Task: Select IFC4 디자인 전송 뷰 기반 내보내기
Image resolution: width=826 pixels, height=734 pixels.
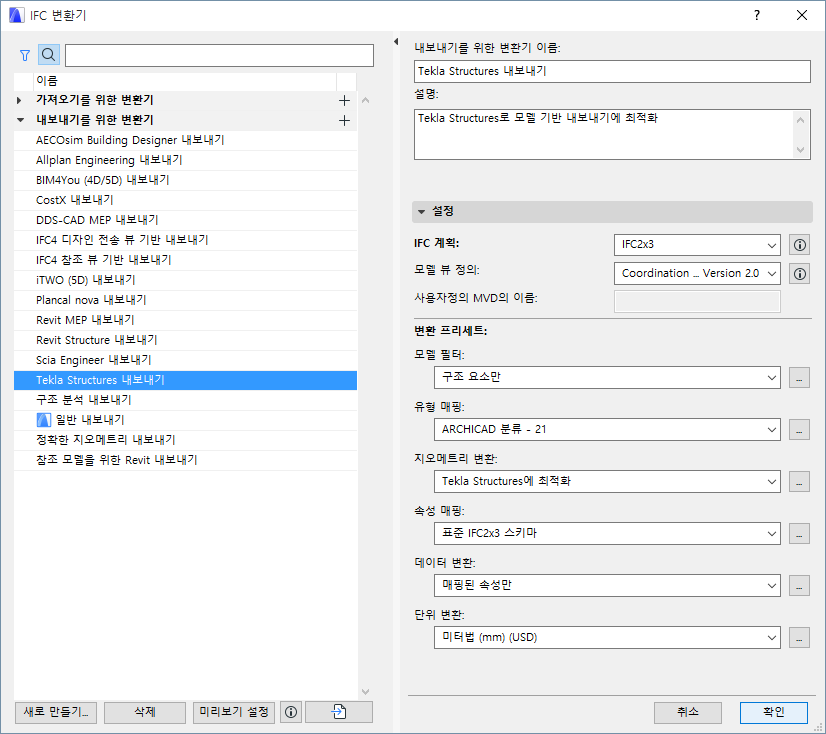Action: (x=185, y=240)
